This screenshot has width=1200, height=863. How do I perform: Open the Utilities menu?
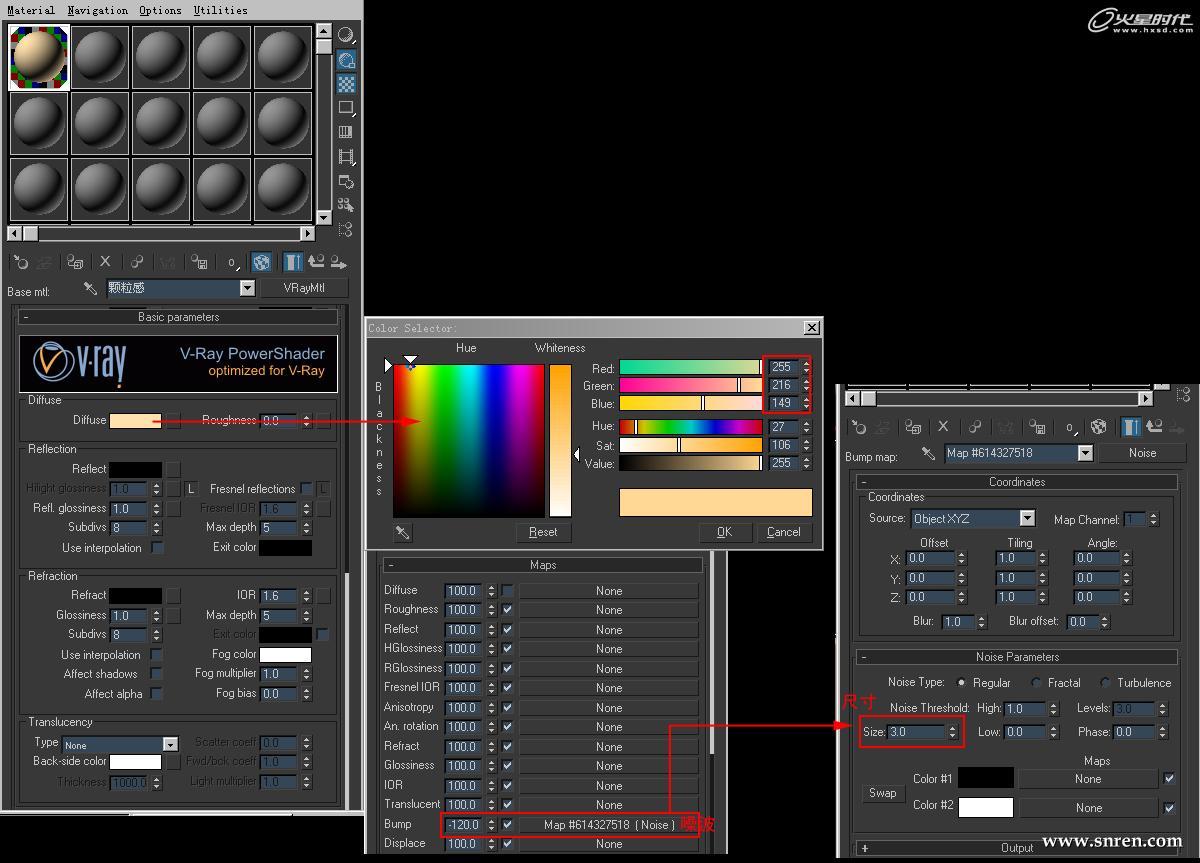pyautogui.click(x=220, y=10)
